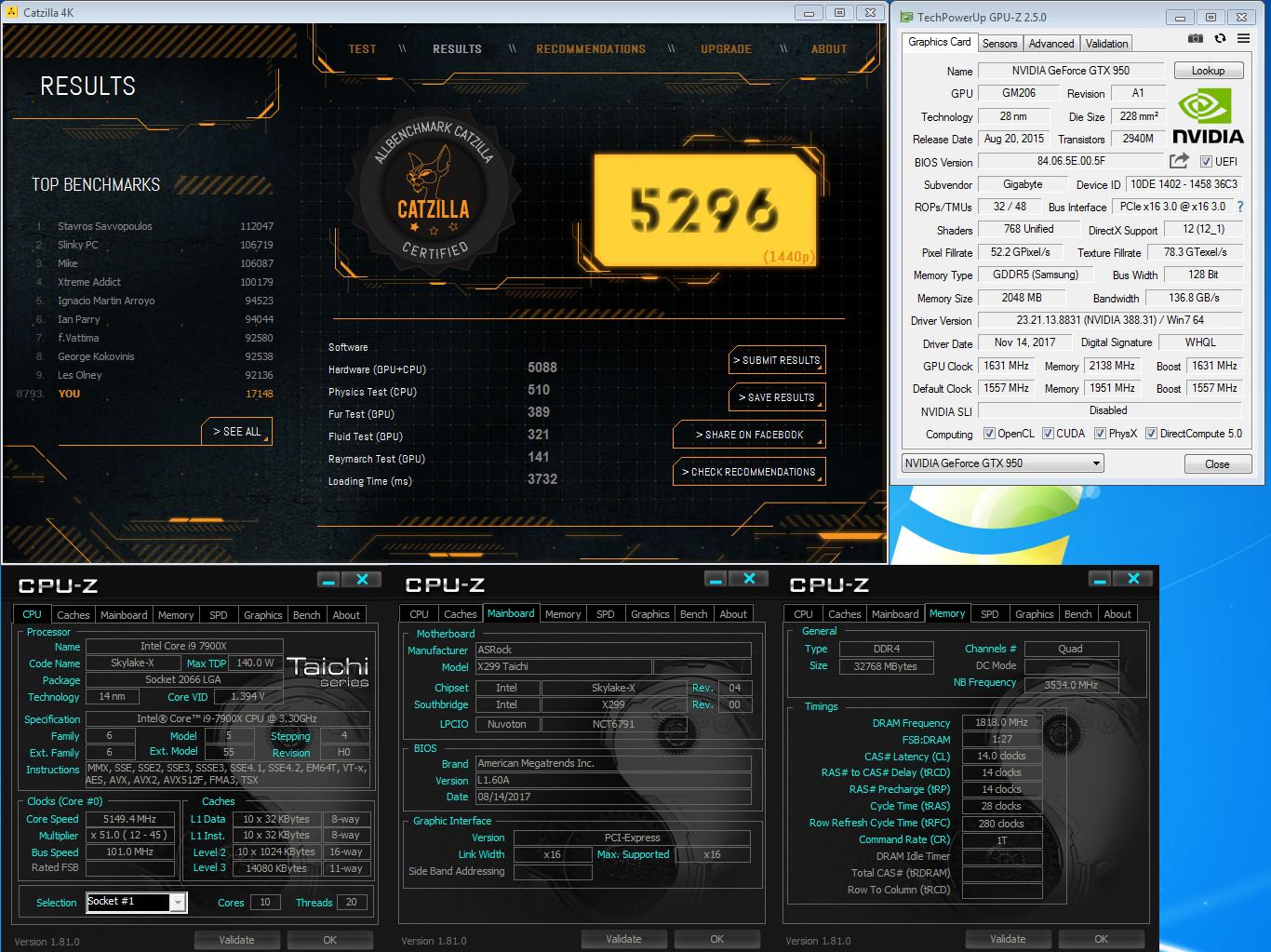
Task: Click the Intel Core i9 7900X name field
Action: pos(184,646)
